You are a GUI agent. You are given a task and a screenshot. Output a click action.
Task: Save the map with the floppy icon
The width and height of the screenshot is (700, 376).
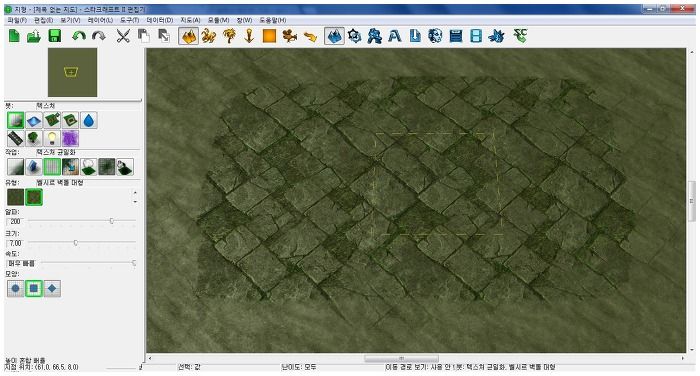[54, 36]
